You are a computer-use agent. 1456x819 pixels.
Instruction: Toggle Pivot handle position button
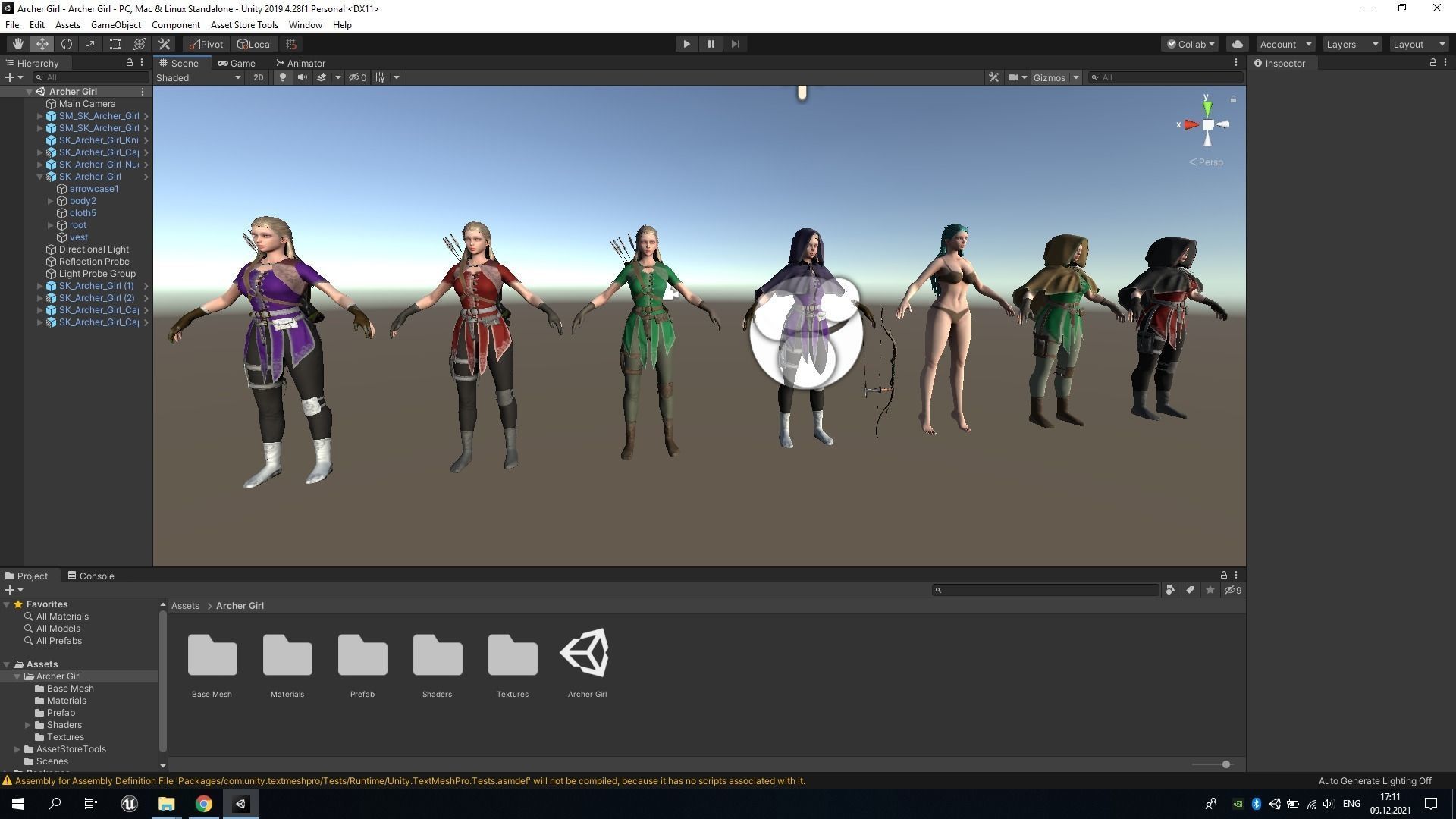coord(206,44)
